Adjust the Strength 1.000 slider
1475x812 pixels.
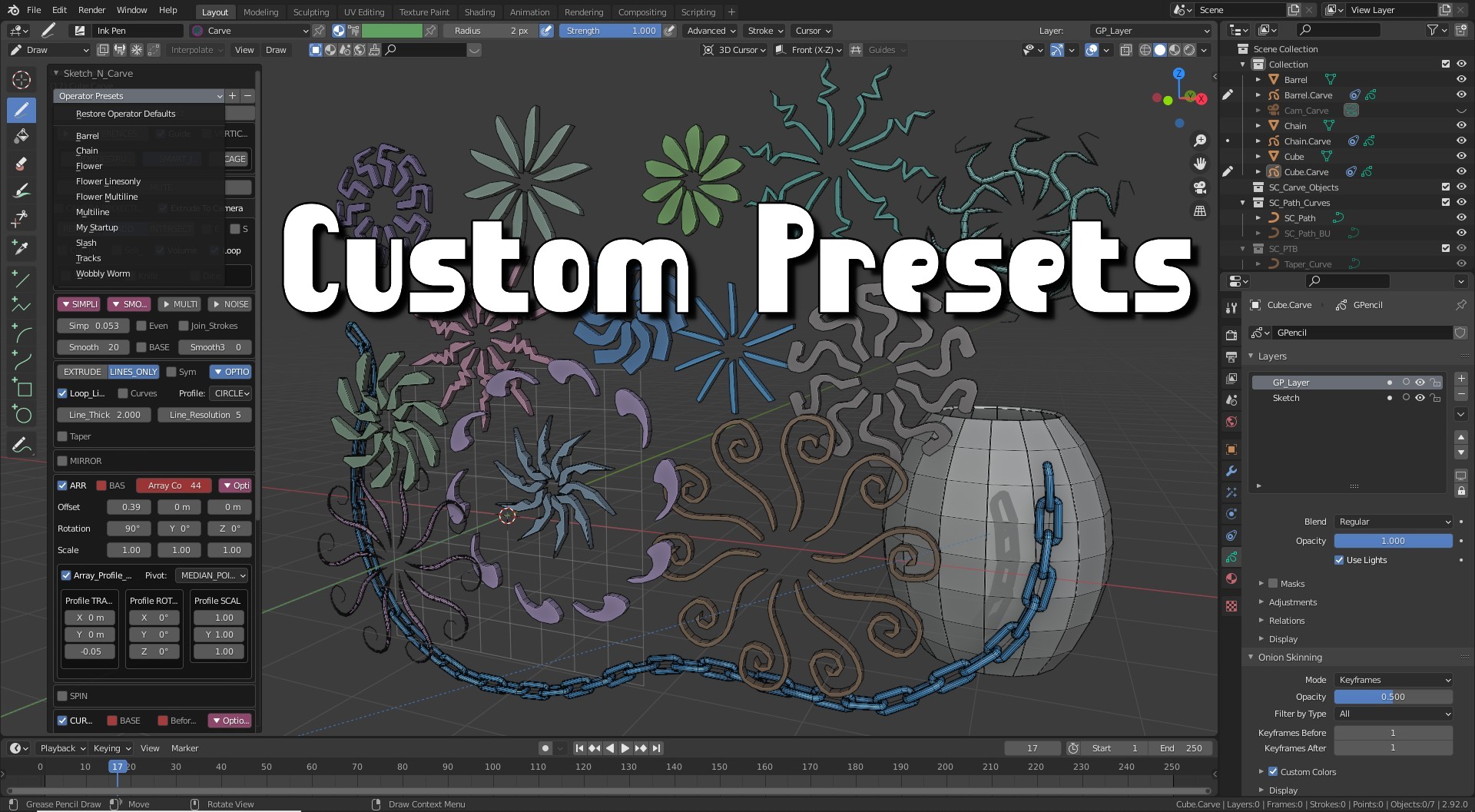pyautogui.click(x=610, y=31)
